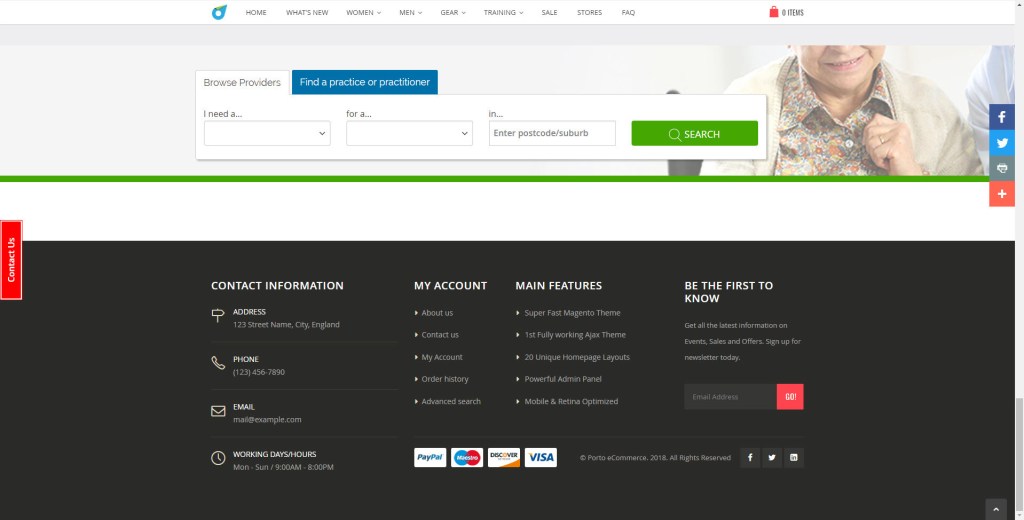The height and width of the screenshot is (520, 1024).
Task: Switch to Browse Providers tab
Action: click(242, 82)
